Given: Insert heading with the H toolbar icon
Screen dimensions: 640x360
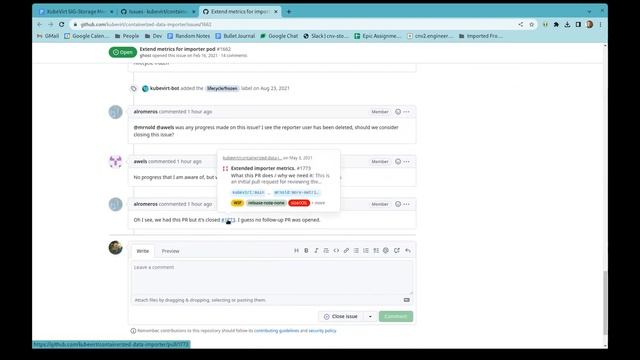Looking at the screenshot, I should 296,251.
